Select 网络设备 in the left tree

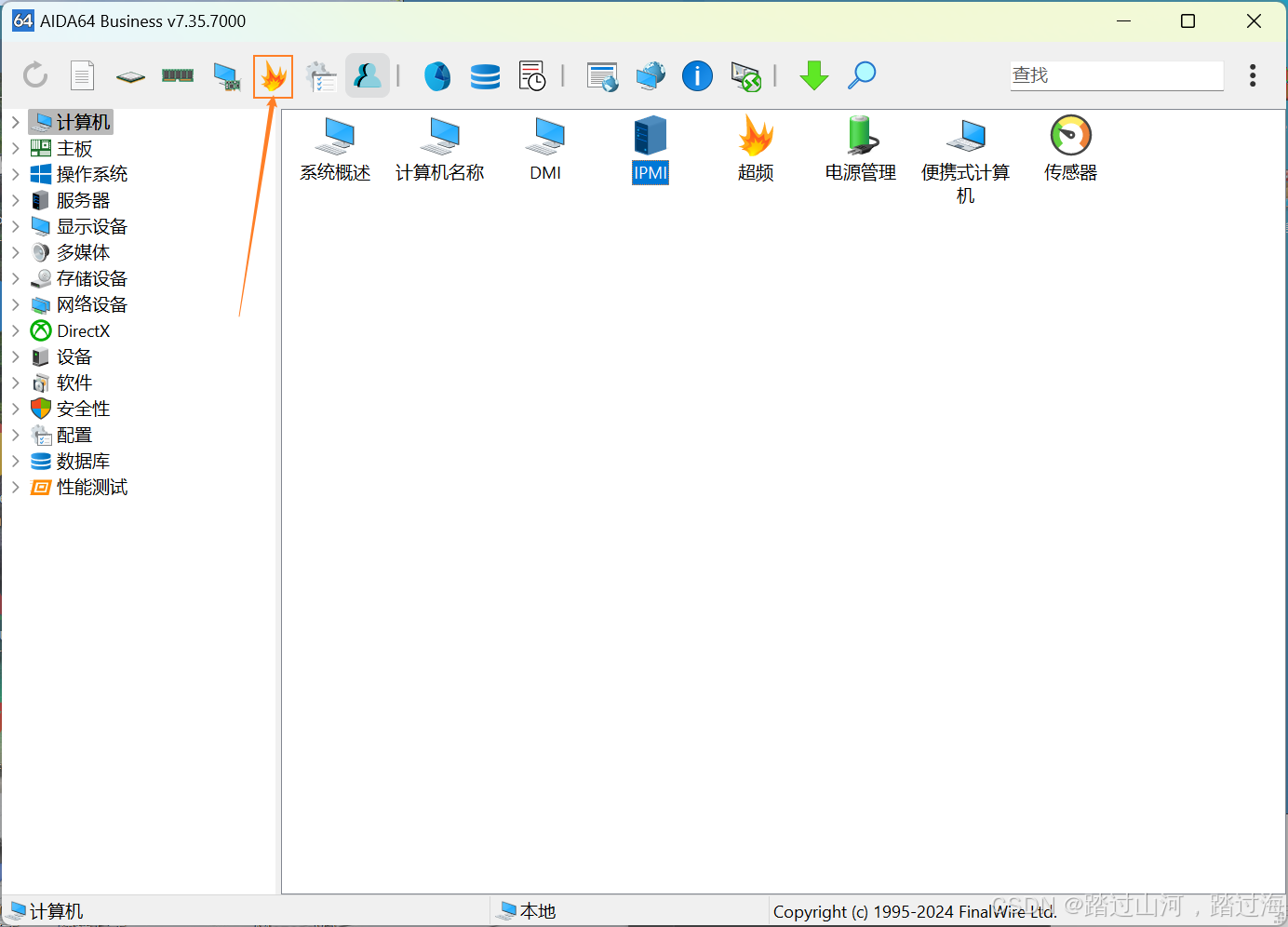coord(79,304)
